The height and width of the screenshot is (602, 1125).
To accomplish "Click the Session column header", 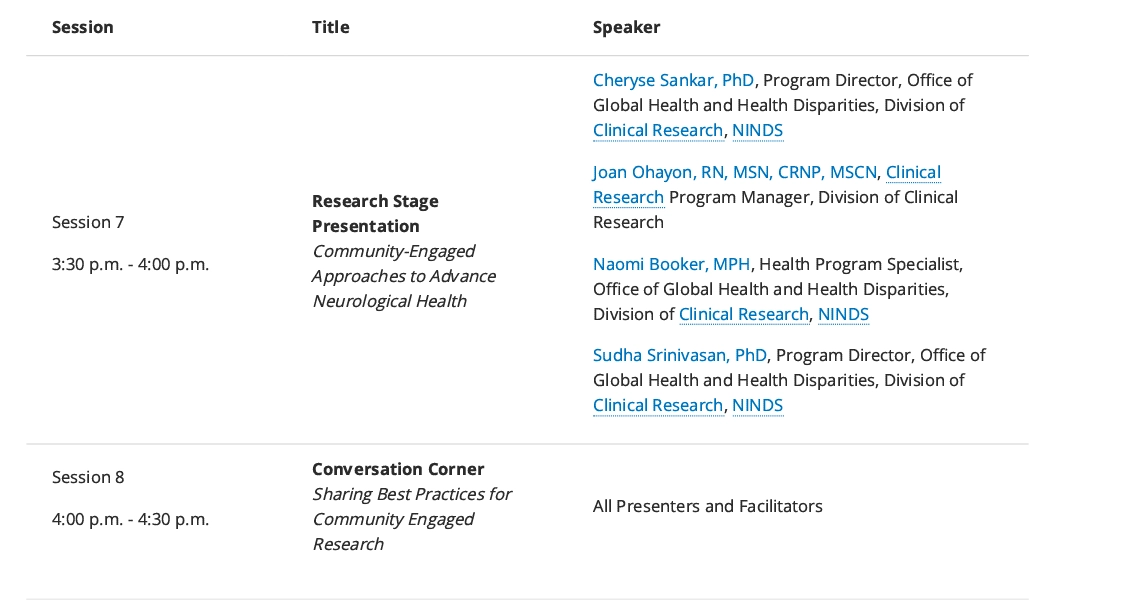I will point(82,27).
